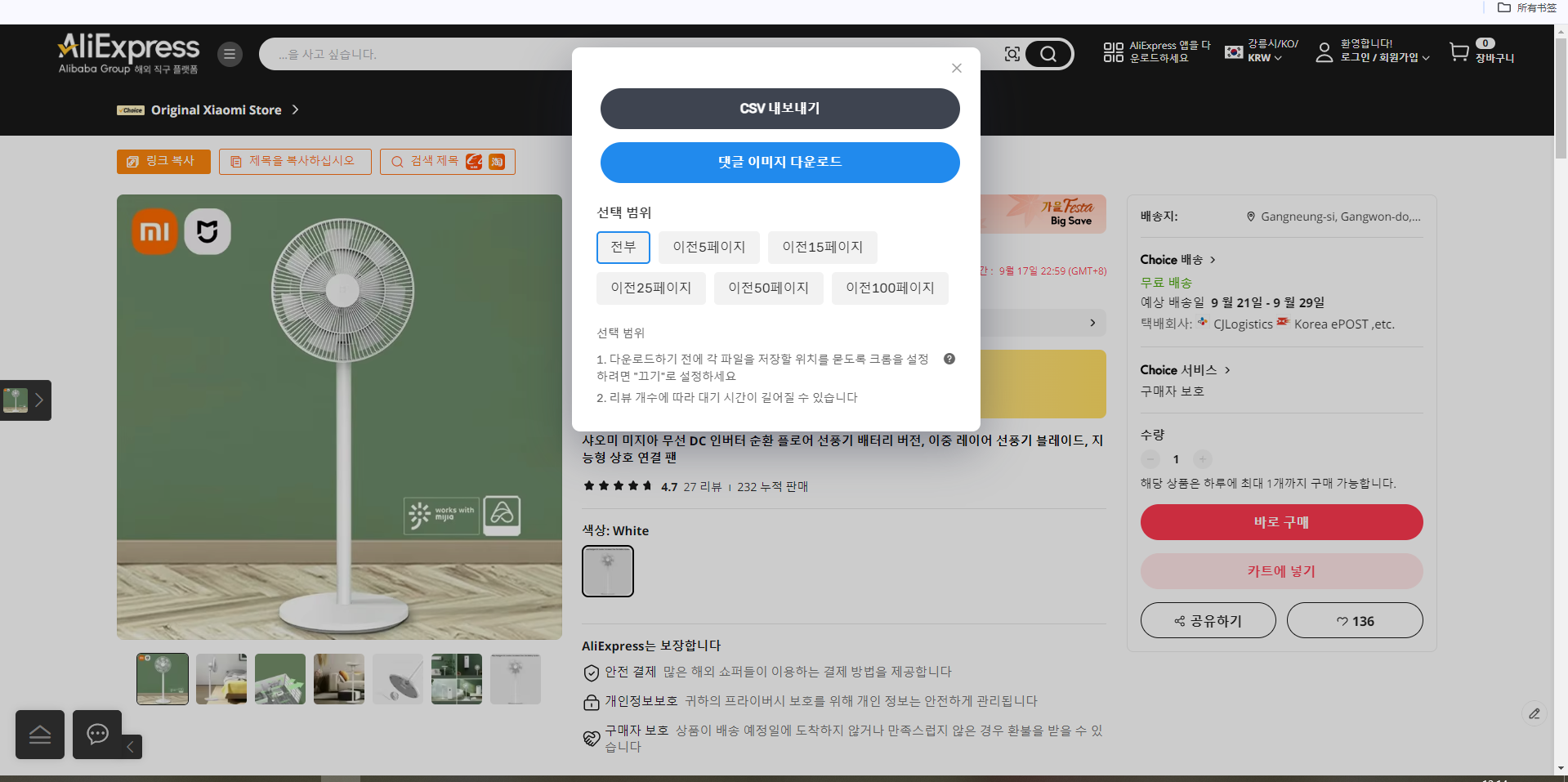The image size is (1568, 782).
Task: Open the hamburger category menu
Action: (x=230, y=54)
